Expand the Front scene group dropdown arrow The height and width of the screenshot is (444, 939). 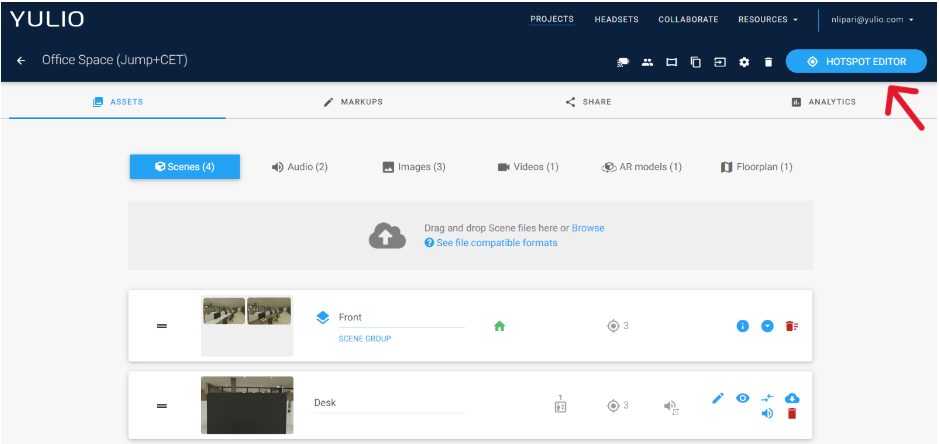767,326
